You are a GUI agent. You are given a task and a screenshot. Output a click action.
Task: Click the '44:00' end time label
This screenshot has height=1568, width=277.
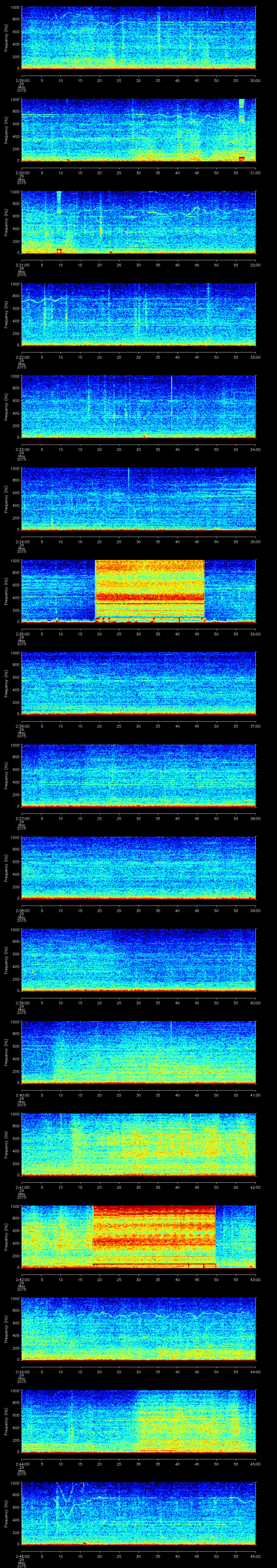[256, 1372]
